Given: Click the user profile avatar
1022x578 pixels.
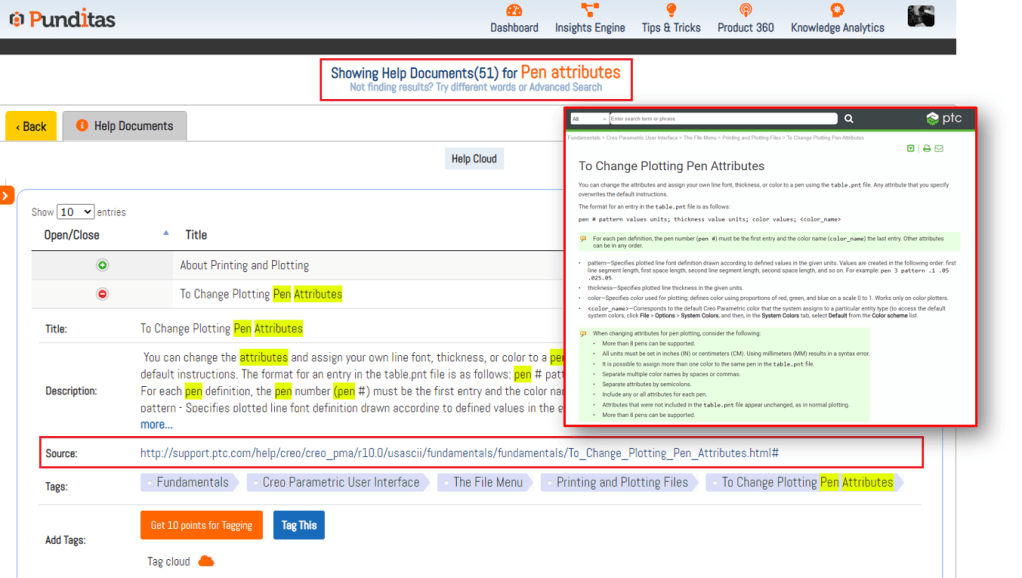Looking at the screenshot, I should pos(920,16).
